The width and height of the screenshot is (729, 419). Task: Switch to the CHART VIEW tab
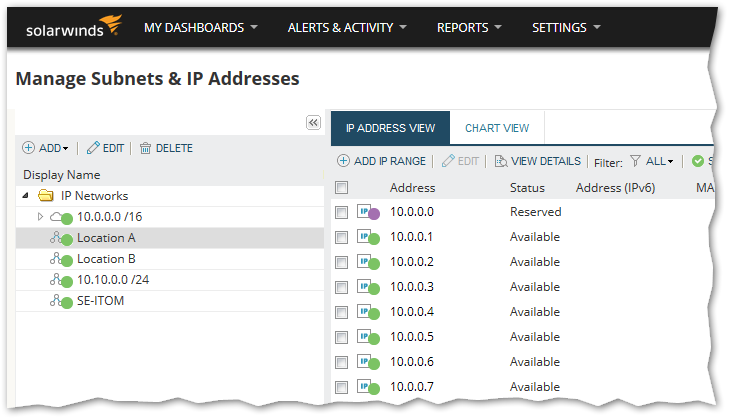tap(497, 128)
